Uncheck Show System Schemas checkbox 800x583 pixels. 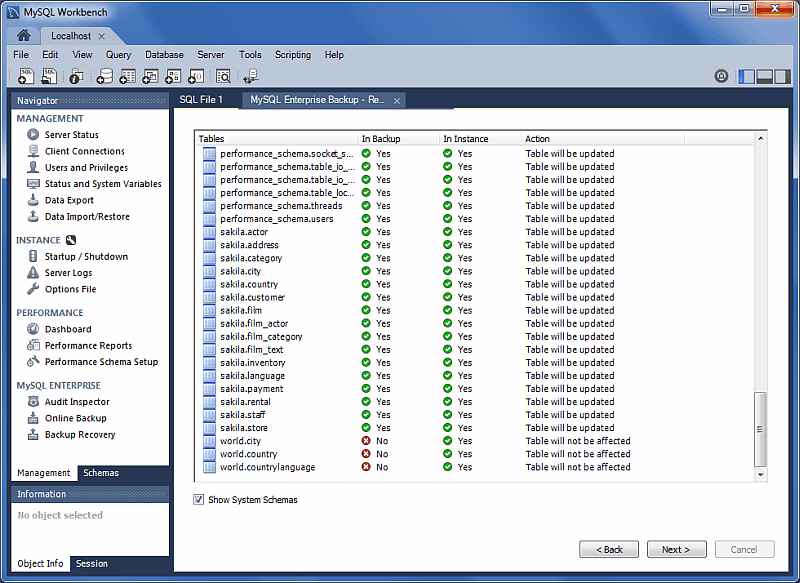coord(198,499)
